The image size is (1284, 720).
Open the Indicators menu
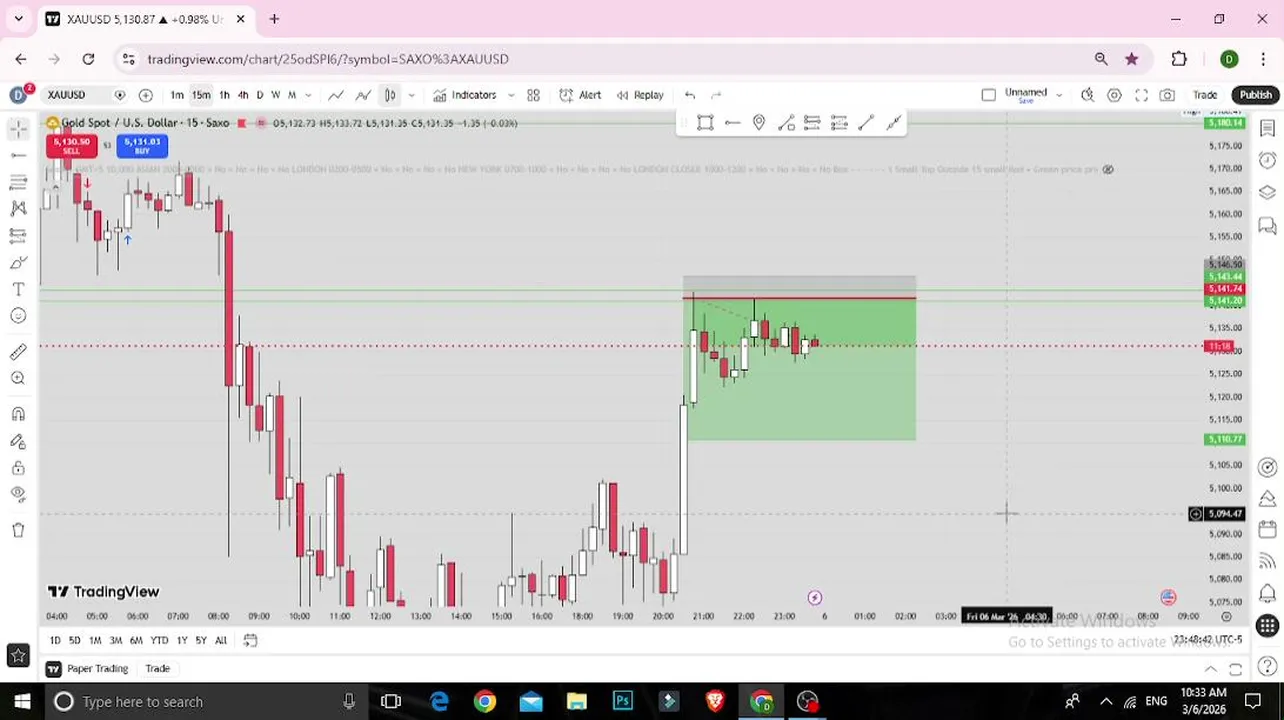[465, 95]
